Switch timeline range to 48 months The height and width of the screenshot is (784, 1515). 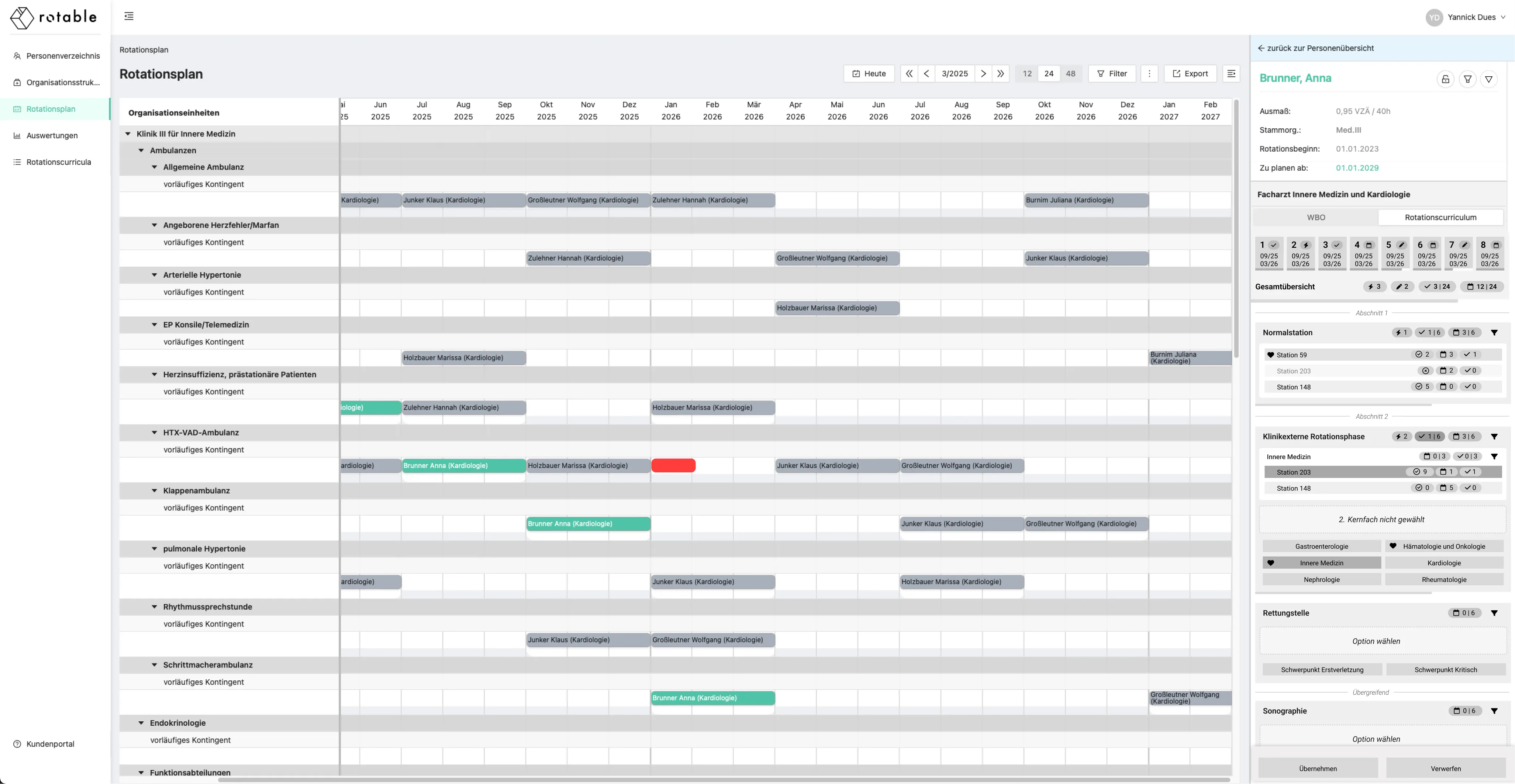1070,73
